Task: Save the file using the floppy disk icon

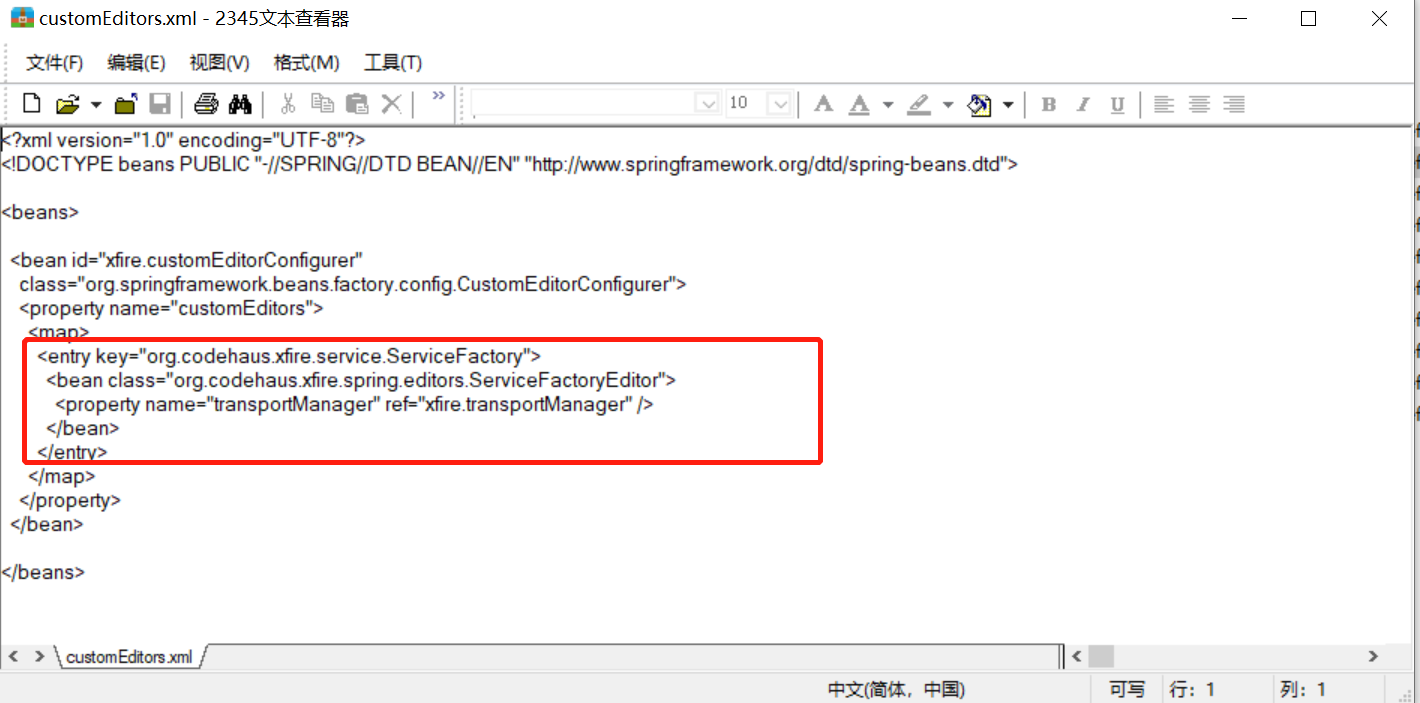Action: click(160, 104)
